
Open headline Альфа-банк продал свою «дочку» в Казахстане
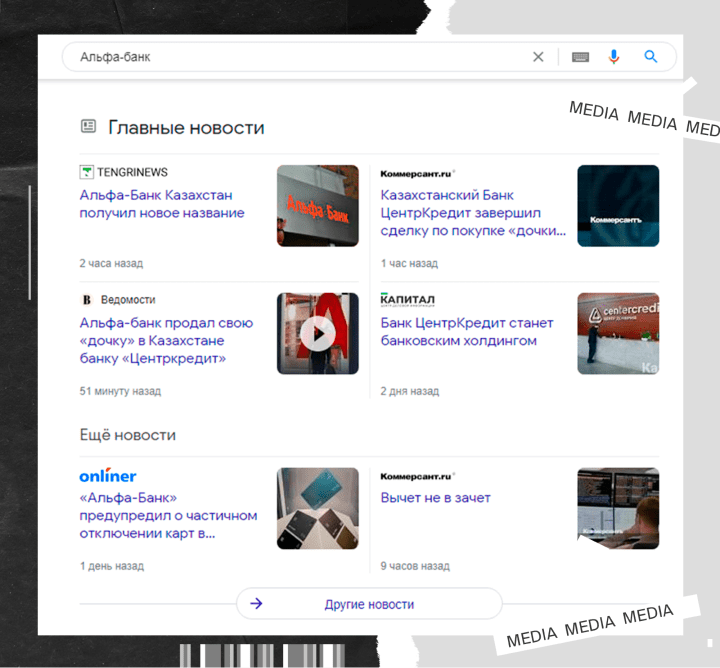(x=166, y=340)
